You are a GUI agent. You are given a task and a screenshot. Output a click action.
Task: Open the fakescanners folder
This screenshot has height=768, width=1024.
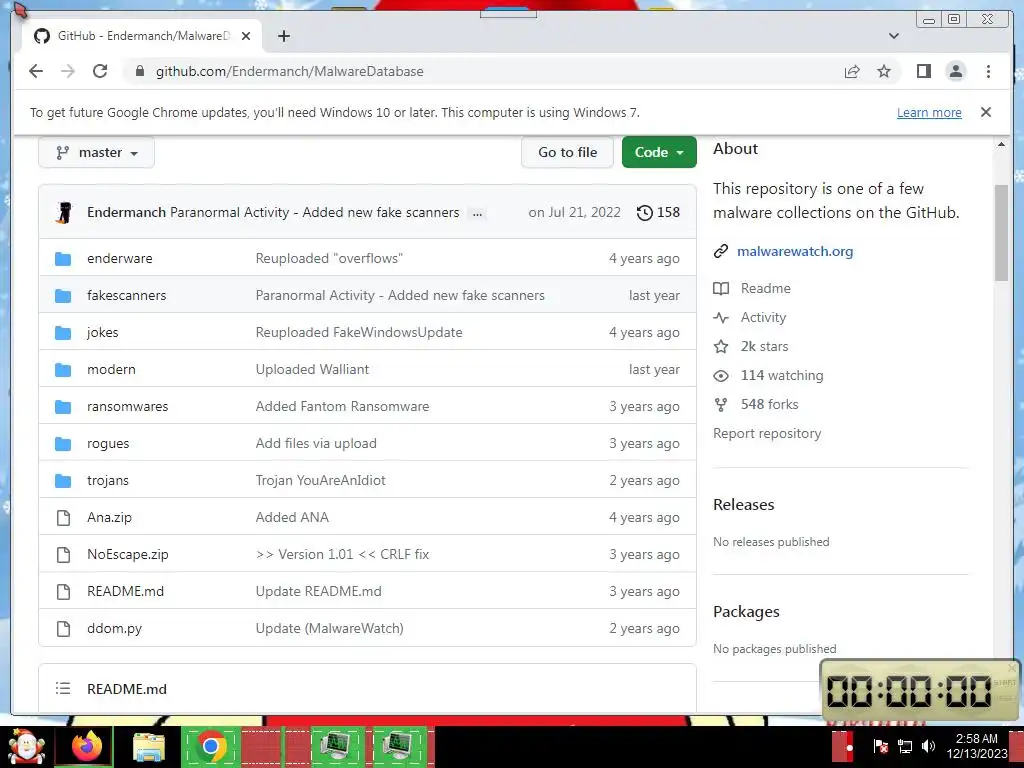click(x=127, y=295)
